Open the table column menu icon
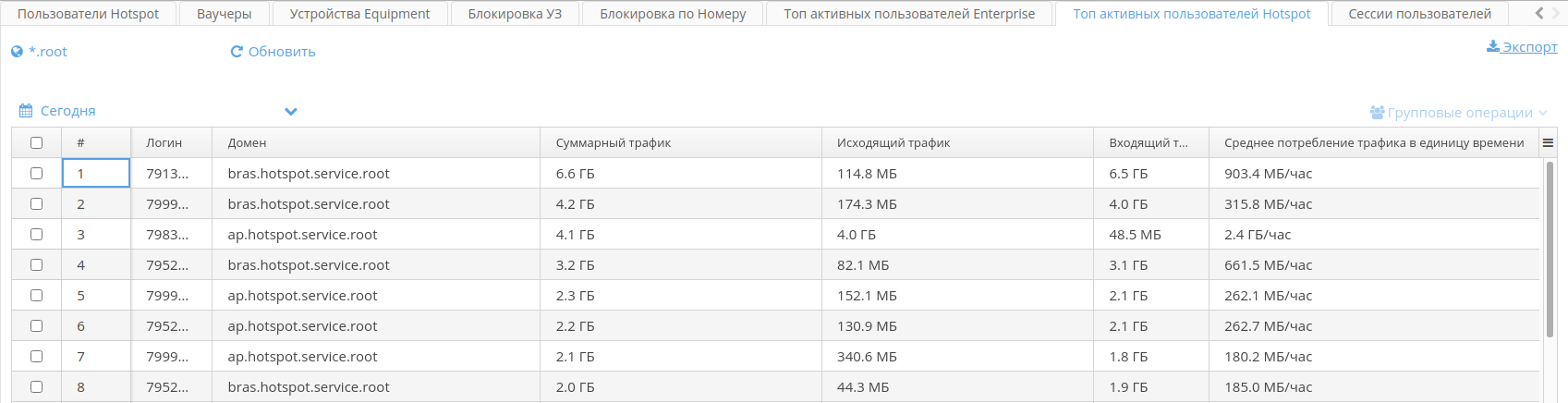Image resolution: width=1568 pixels, height=403 pixels. [1548, 142]
